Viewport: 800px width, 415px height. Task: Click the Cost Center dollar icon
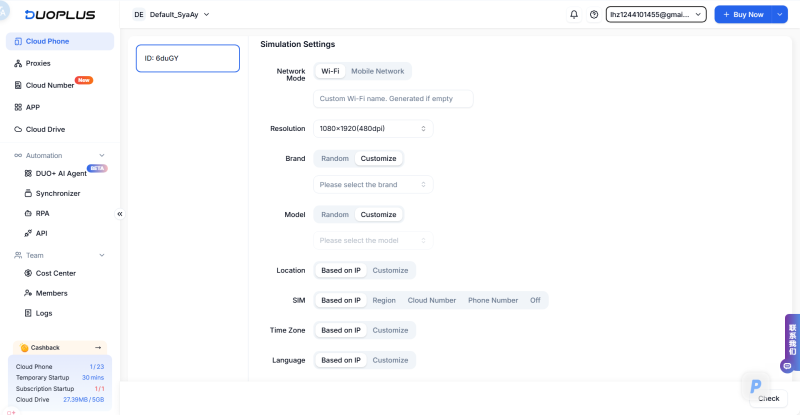point(28,273)
